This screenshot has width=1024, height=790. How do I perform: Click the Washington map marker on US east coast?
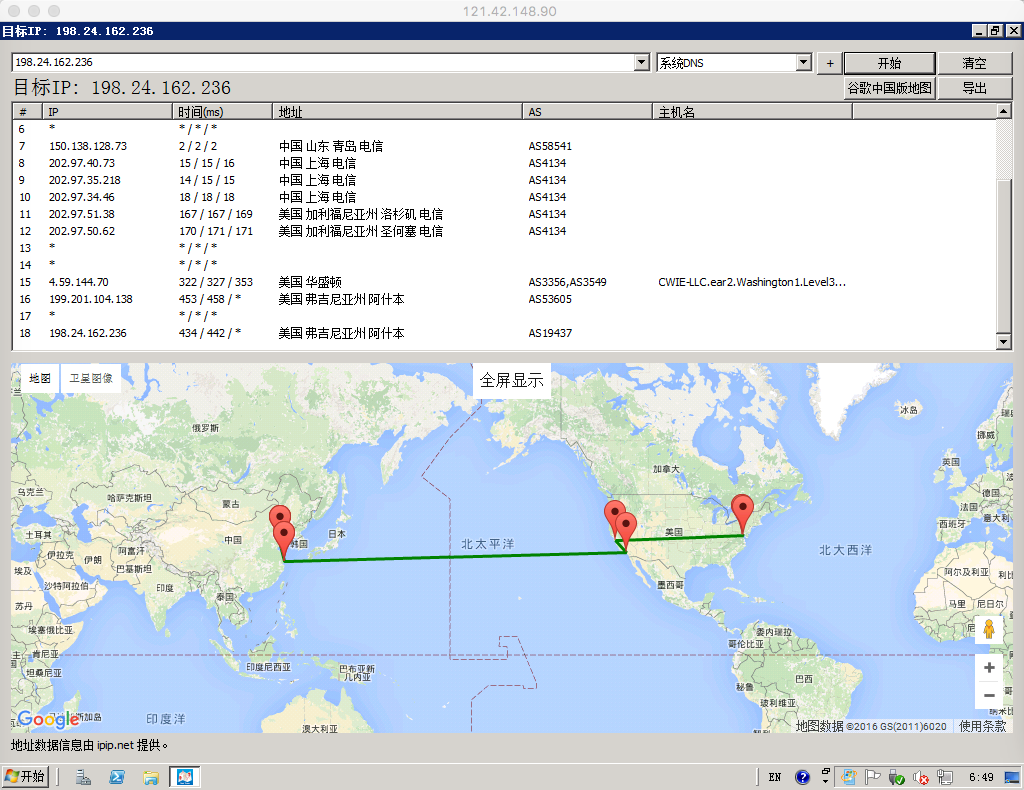coord(742,514)
